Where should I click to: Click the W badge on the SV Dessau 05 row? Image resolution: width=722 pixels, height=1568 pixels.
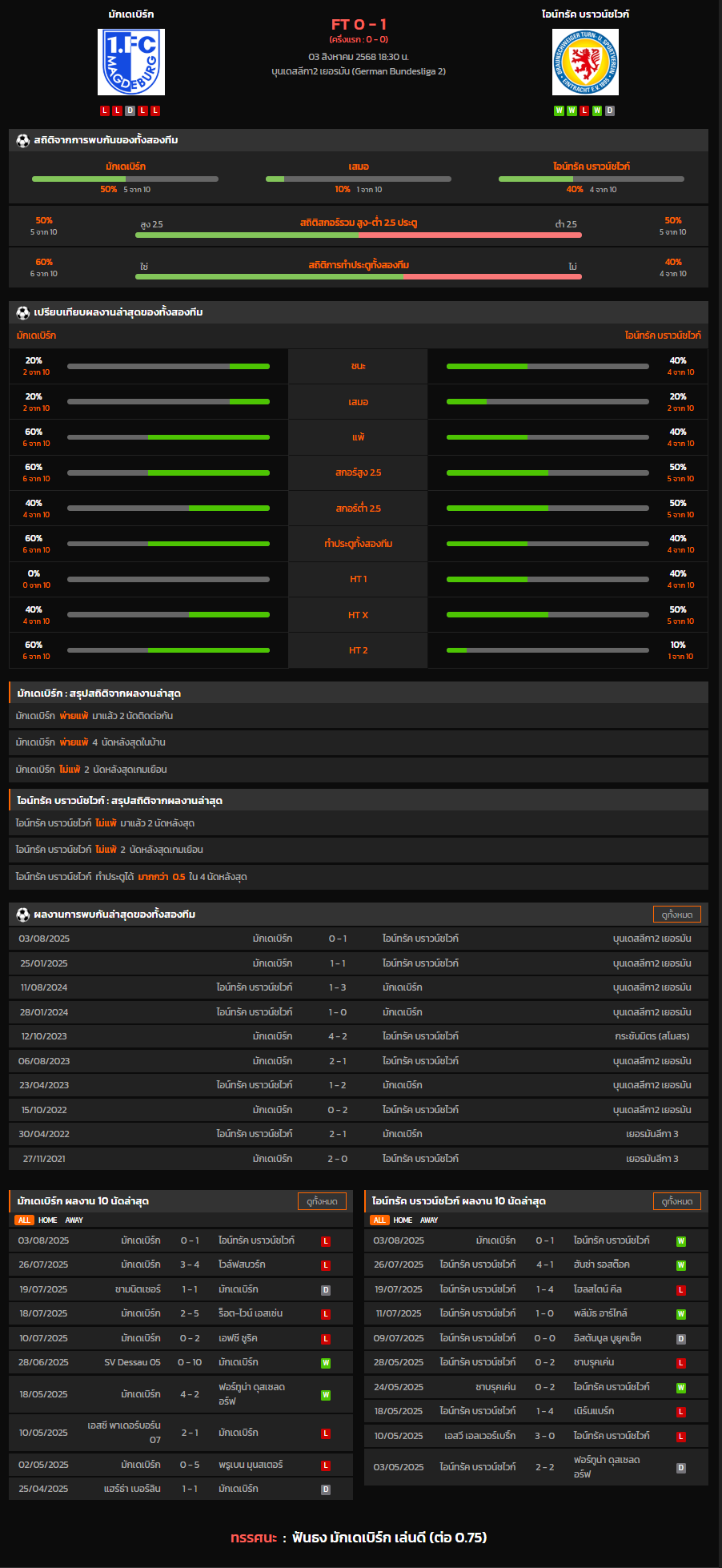click(x=326, y=1363)
